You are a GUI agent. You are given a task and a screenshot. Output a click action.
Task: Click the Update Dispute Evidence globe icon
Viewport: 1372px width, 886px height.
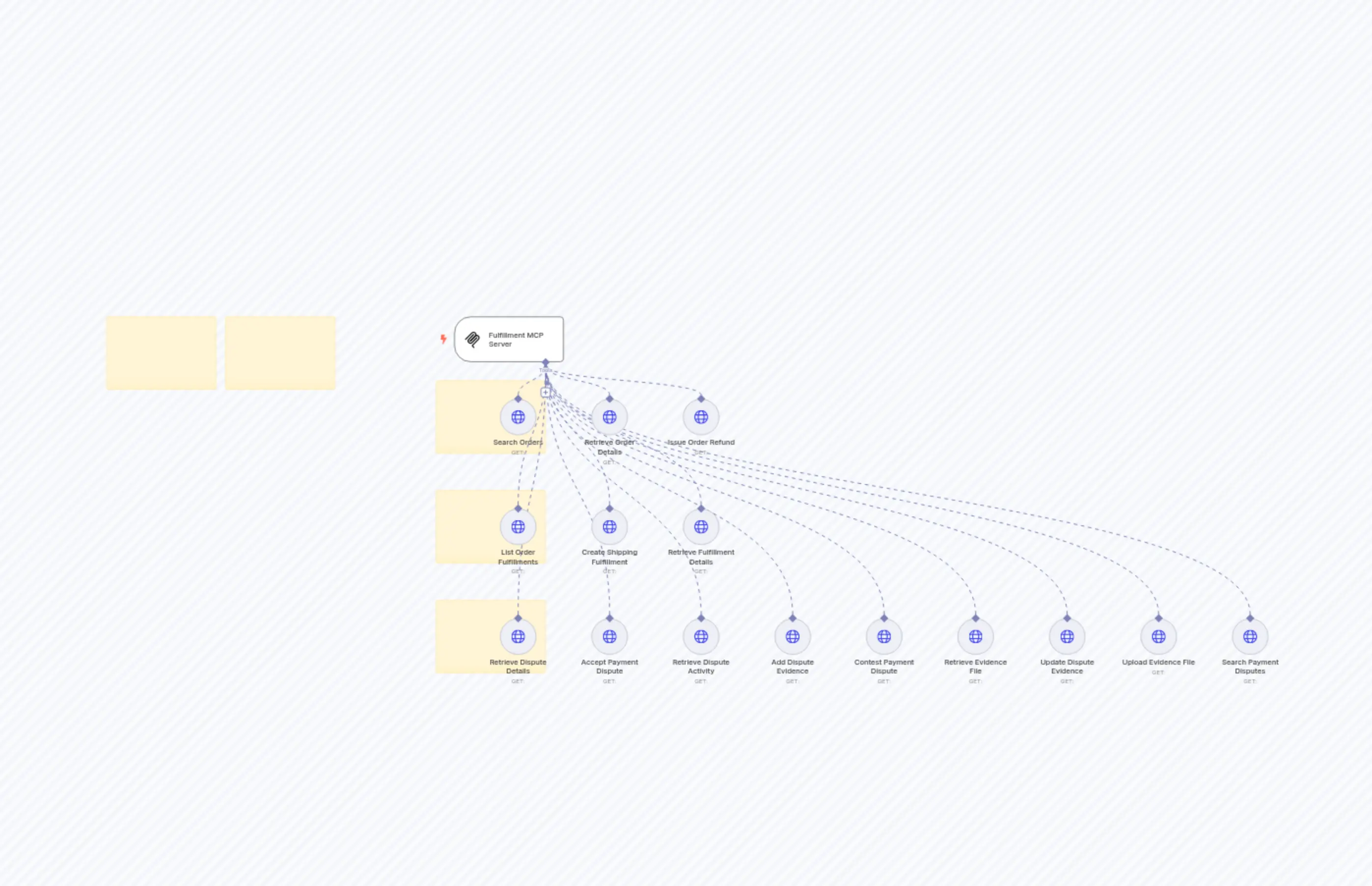coord(1067,636)
